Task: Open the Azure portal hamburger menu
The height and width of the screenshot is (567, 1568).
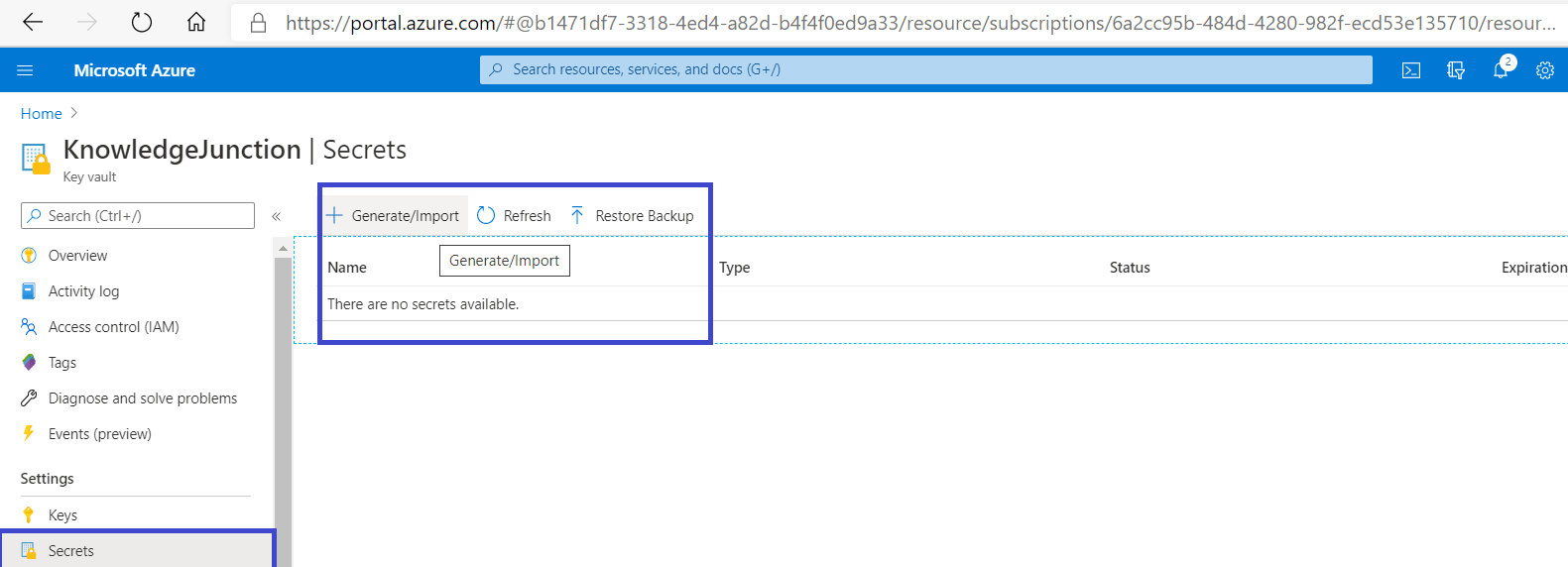Action: pyautogui.click(x=26, y=70)
